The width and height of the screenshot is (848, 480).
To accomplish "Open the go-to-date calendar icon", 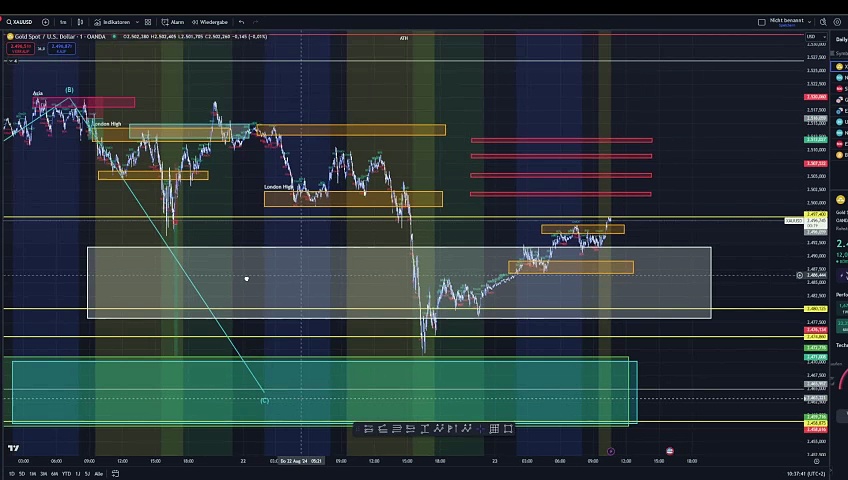I will tap(115, 473).
